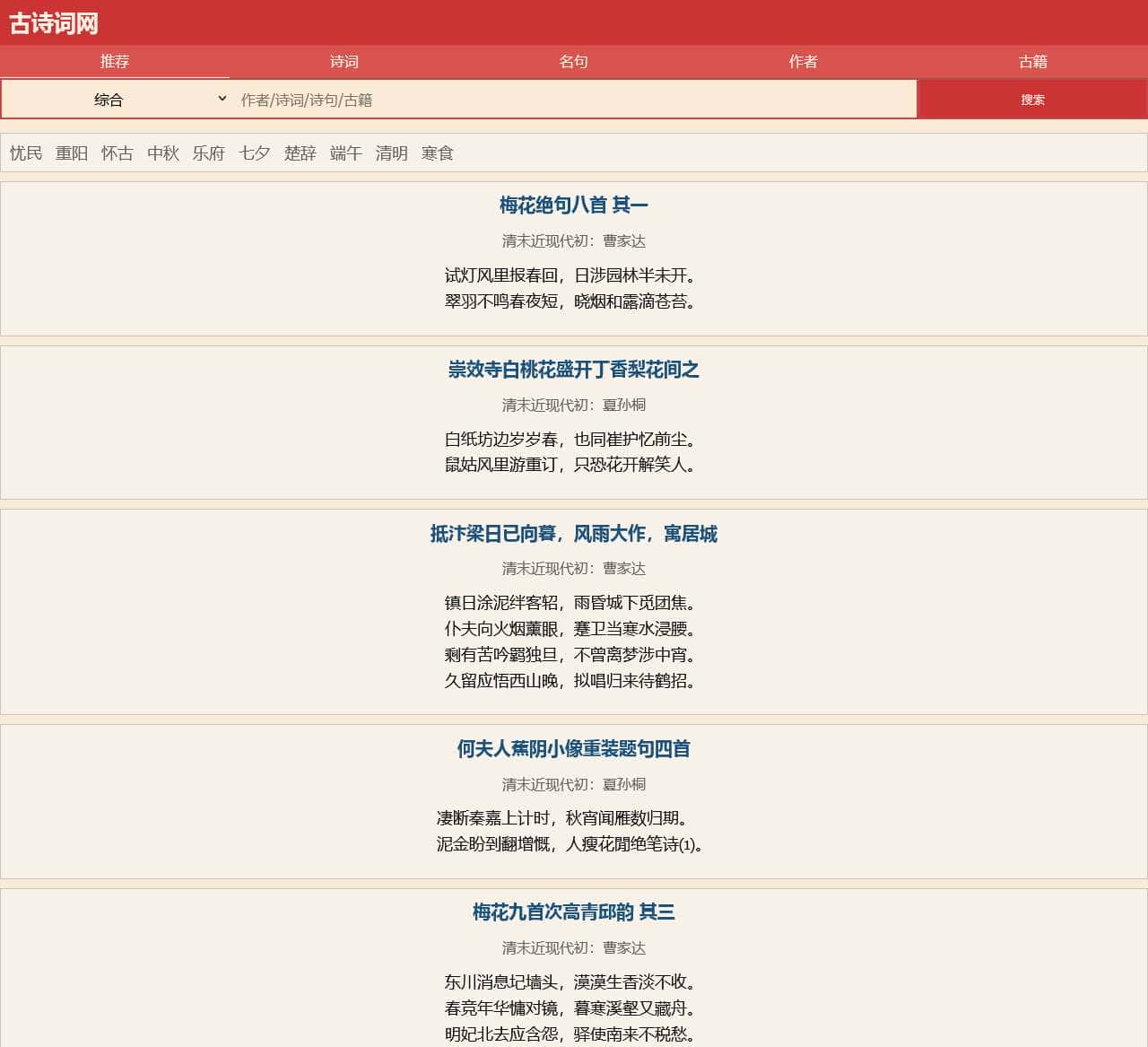Select the 七夕 topic link
The height and width of the screenshot is (1047, 1148).
coord(254,153)
